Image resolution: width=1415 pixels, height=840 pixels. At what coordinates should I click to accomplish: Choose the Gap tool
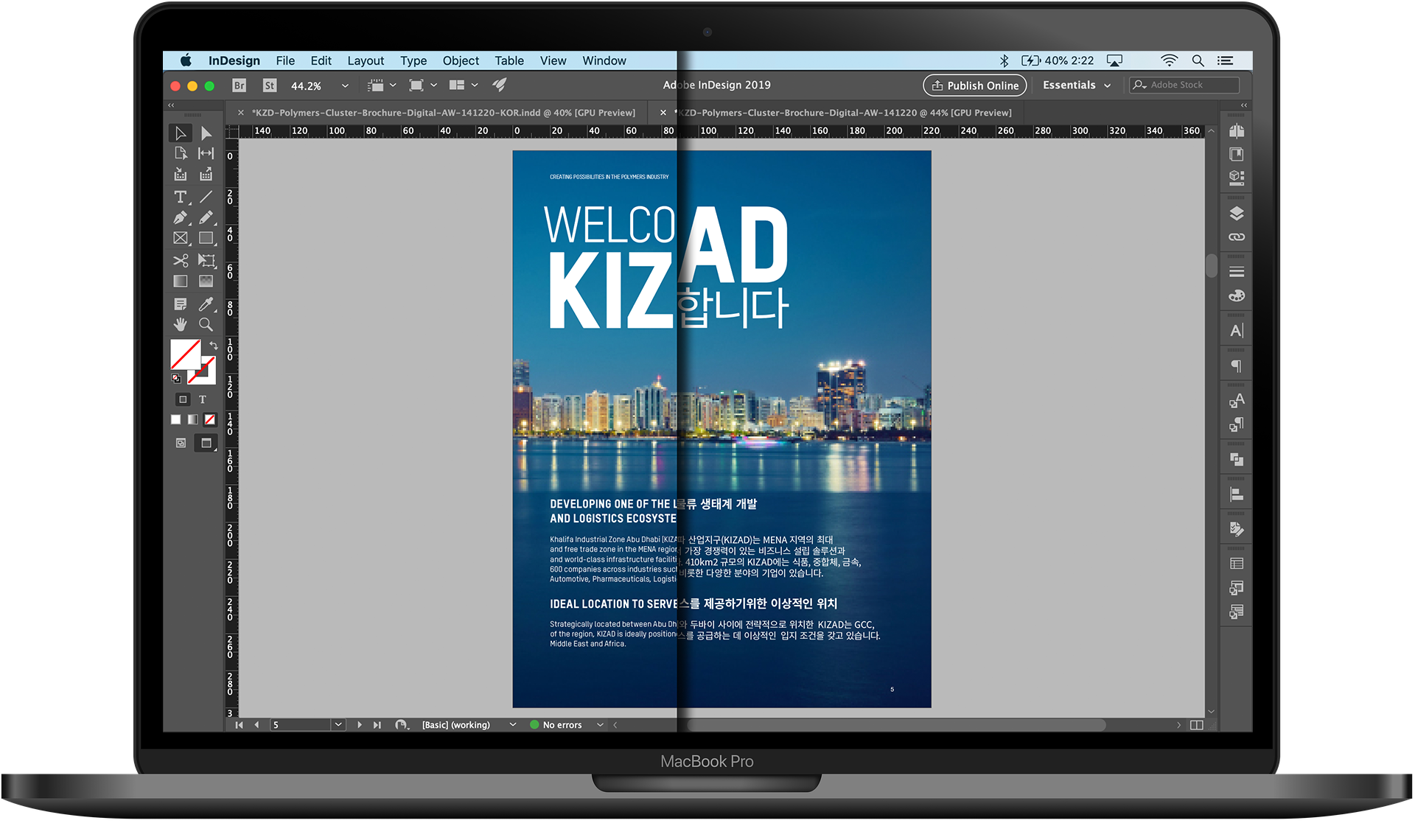[x=206, y=153]
